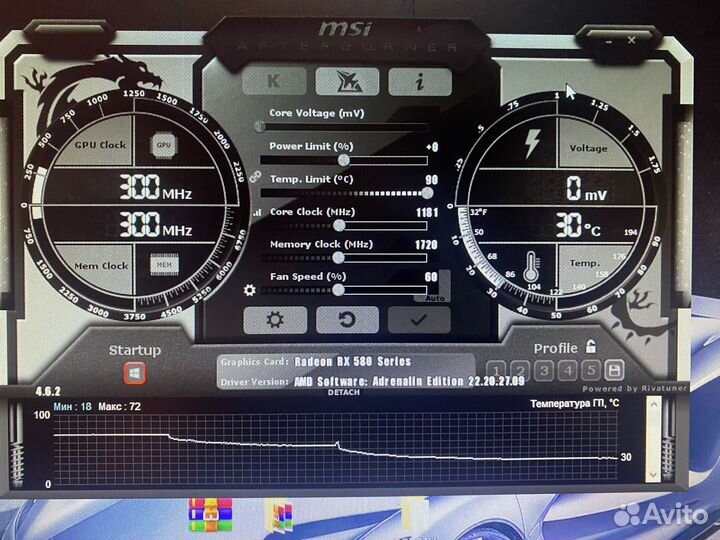
Task: Click the Memory Clock slider handle
Action: (x=338, y=258)
